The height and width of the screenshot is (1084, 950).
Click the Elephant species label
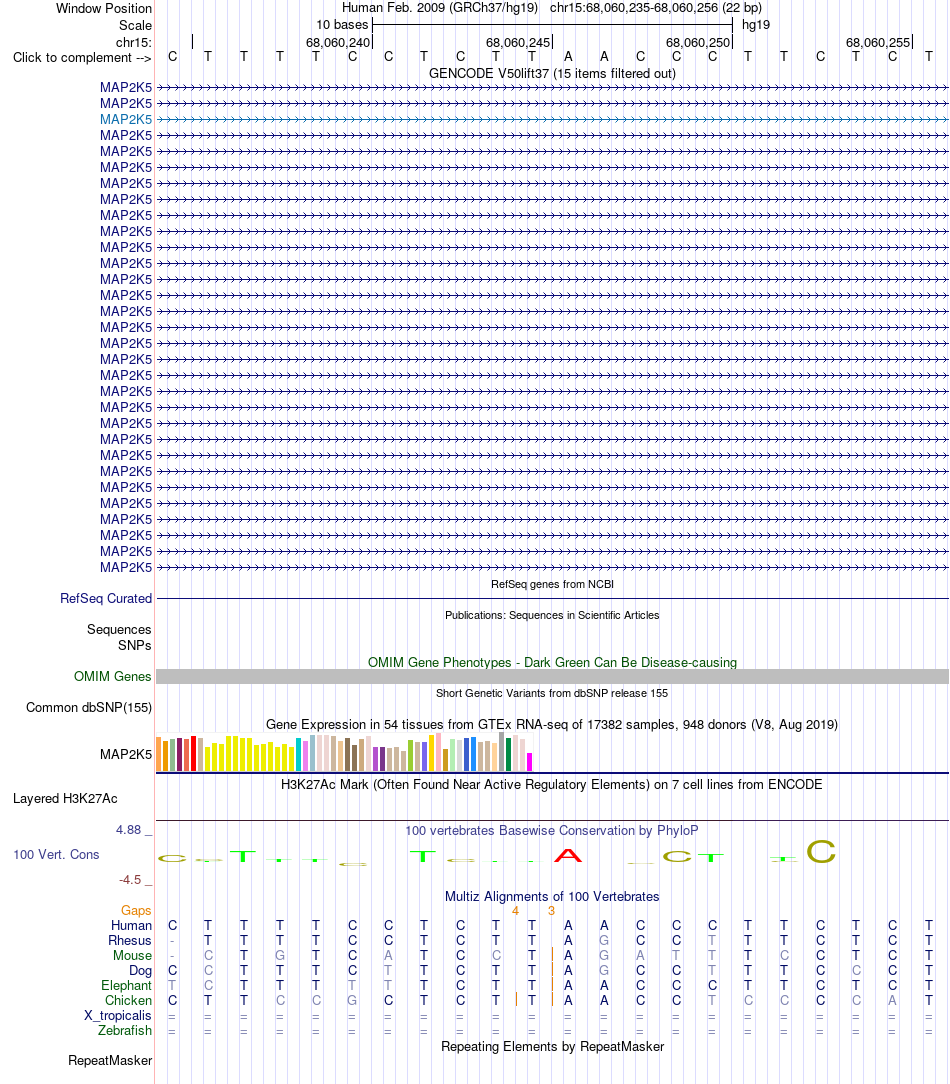pos(127,986)
